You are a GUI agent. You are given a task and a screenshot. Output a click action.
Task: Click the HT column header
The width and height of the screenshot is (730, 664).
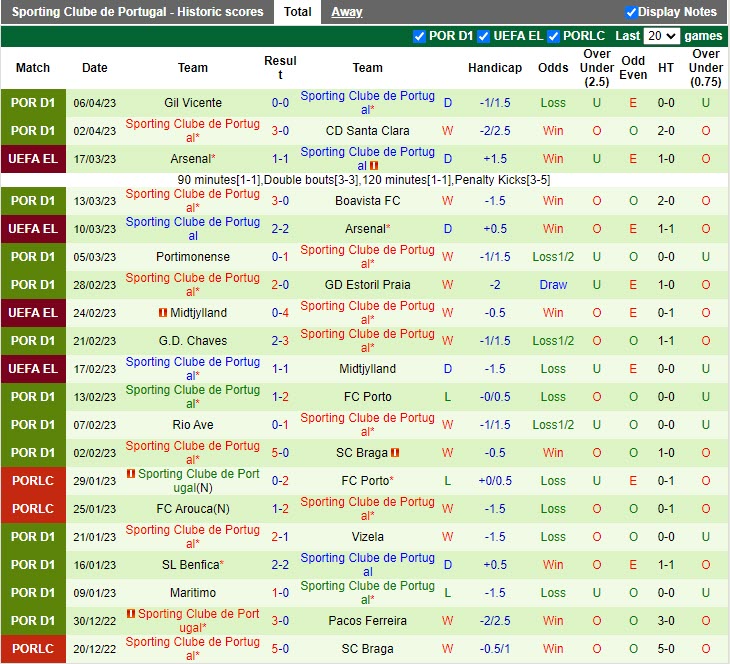[666, 68]
